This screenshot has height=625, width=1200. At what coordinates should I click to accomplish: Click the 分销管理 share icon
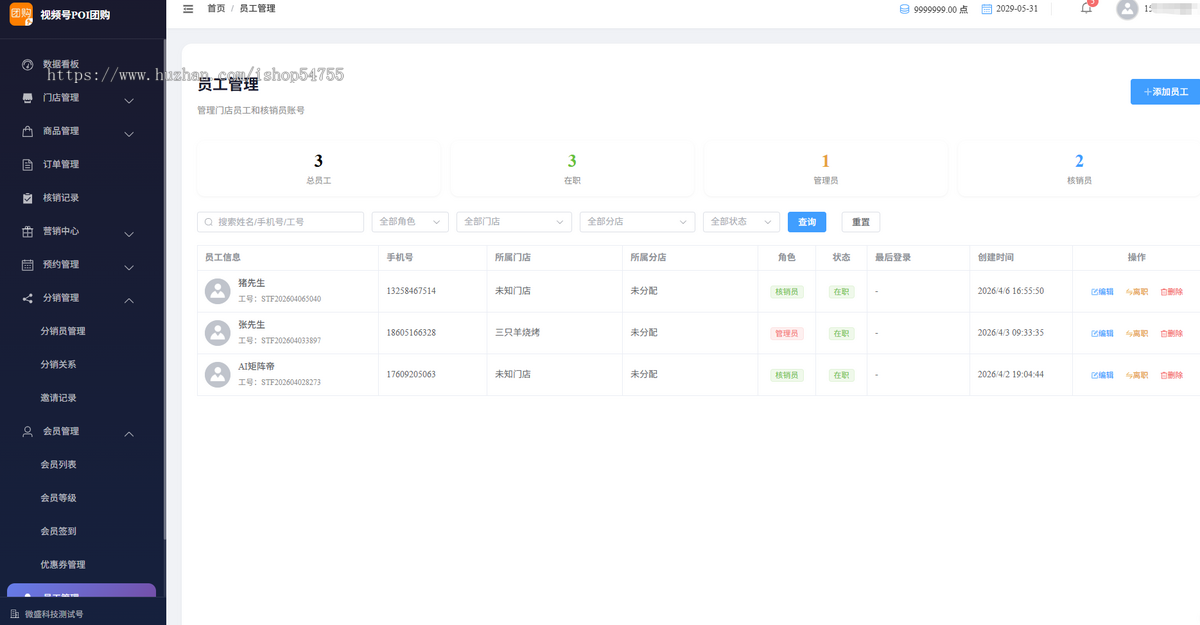28,298
